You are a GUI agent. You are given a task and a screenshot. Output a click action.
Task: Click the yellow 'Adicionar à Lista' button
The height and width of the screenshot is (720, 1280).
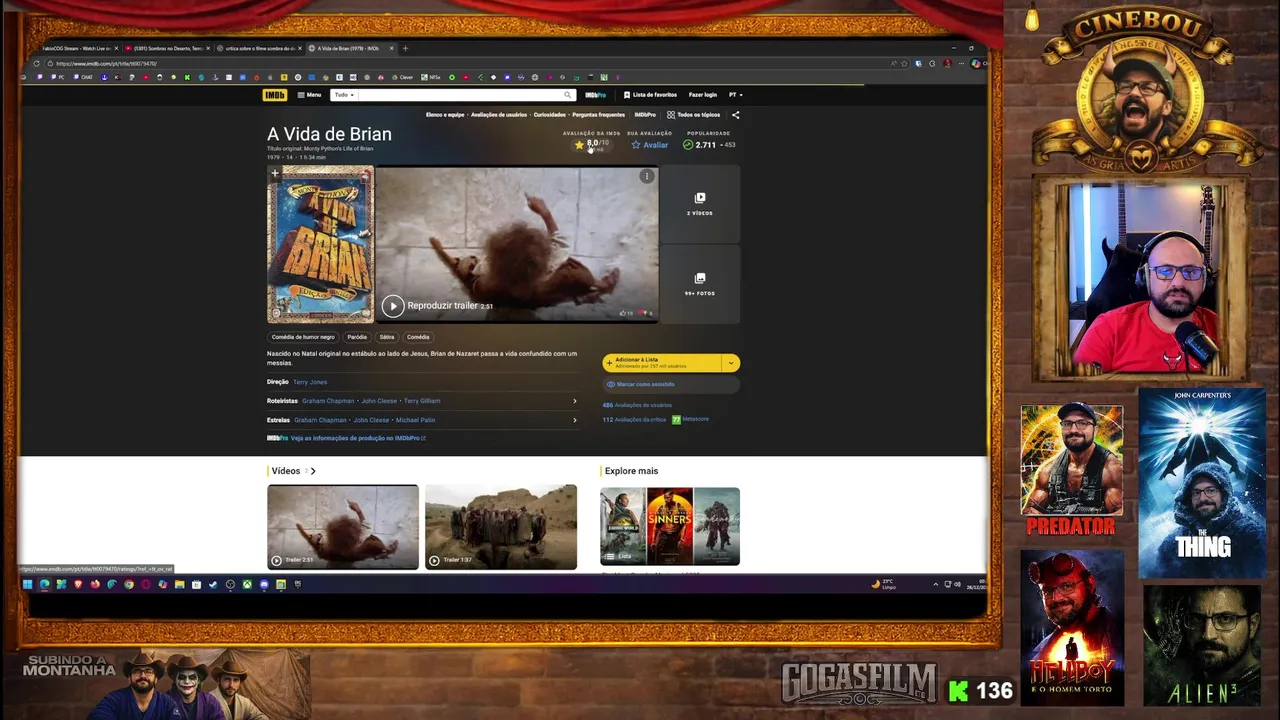click(662, 362)
